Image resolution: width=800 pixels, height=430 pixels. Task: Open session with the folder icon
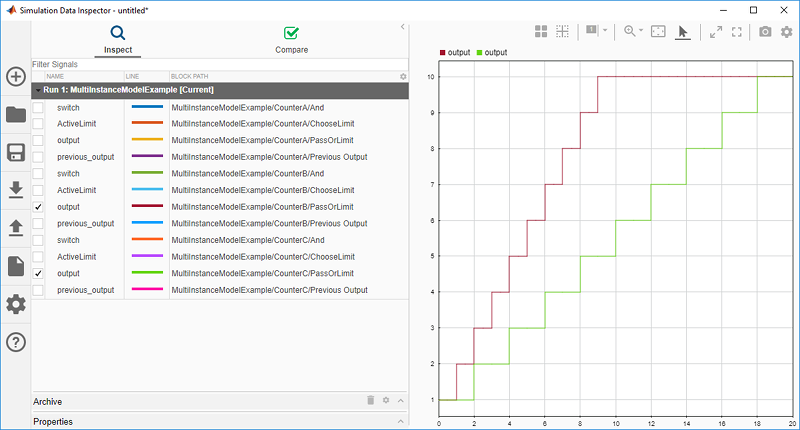click(x=16, y=114)
